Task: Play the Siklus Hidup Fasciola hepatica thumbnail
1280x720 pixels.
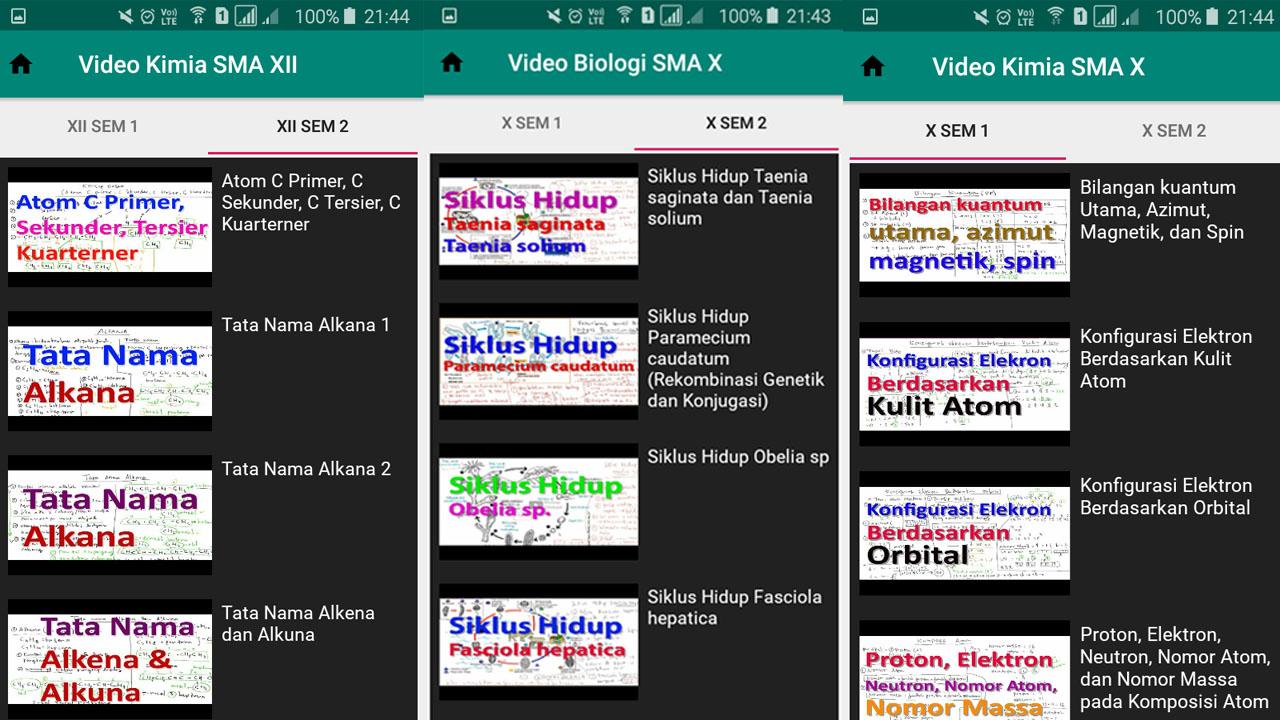Action: [539, 641]
